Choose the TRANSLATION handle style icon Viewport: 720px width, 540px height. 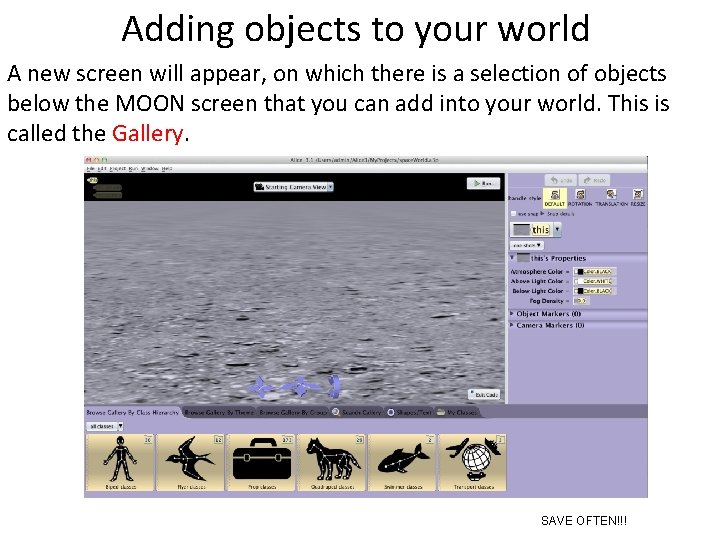coord(611,197)
